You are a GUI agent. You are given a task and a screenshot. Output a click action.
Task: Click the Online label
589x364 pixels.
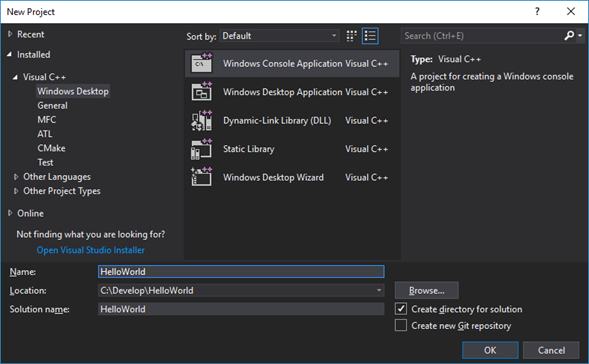coord(30,213)
